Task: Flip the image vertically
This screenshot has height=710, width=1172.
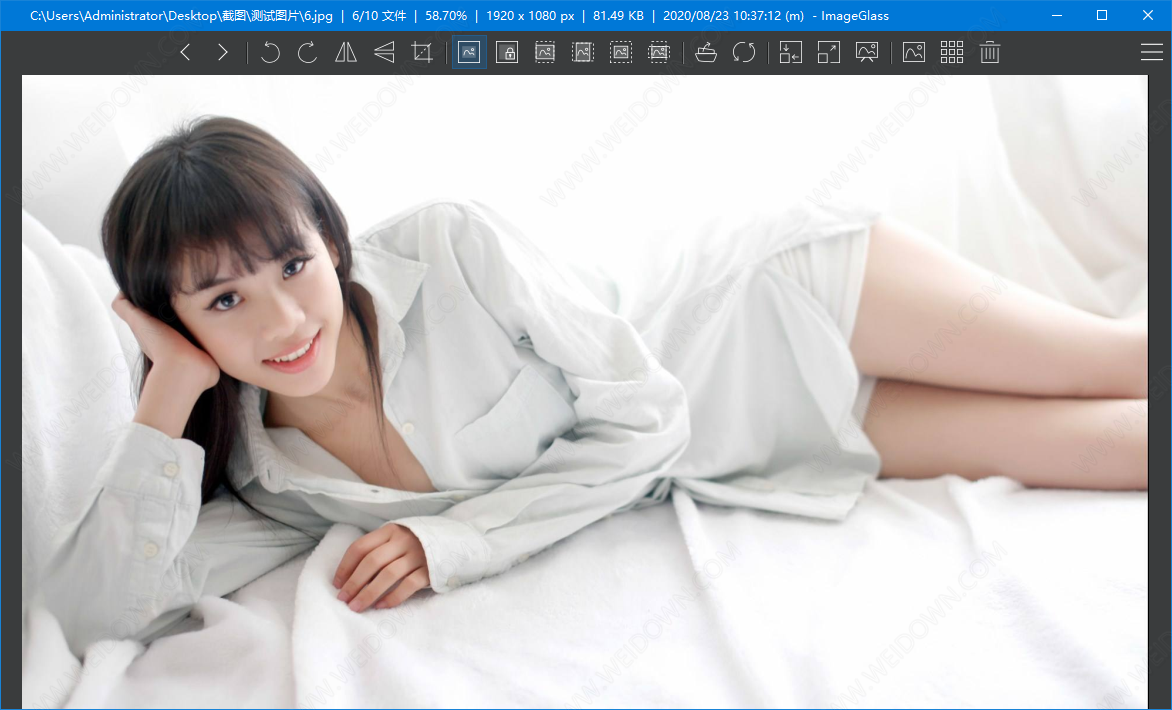Action: tap(384, 53)
